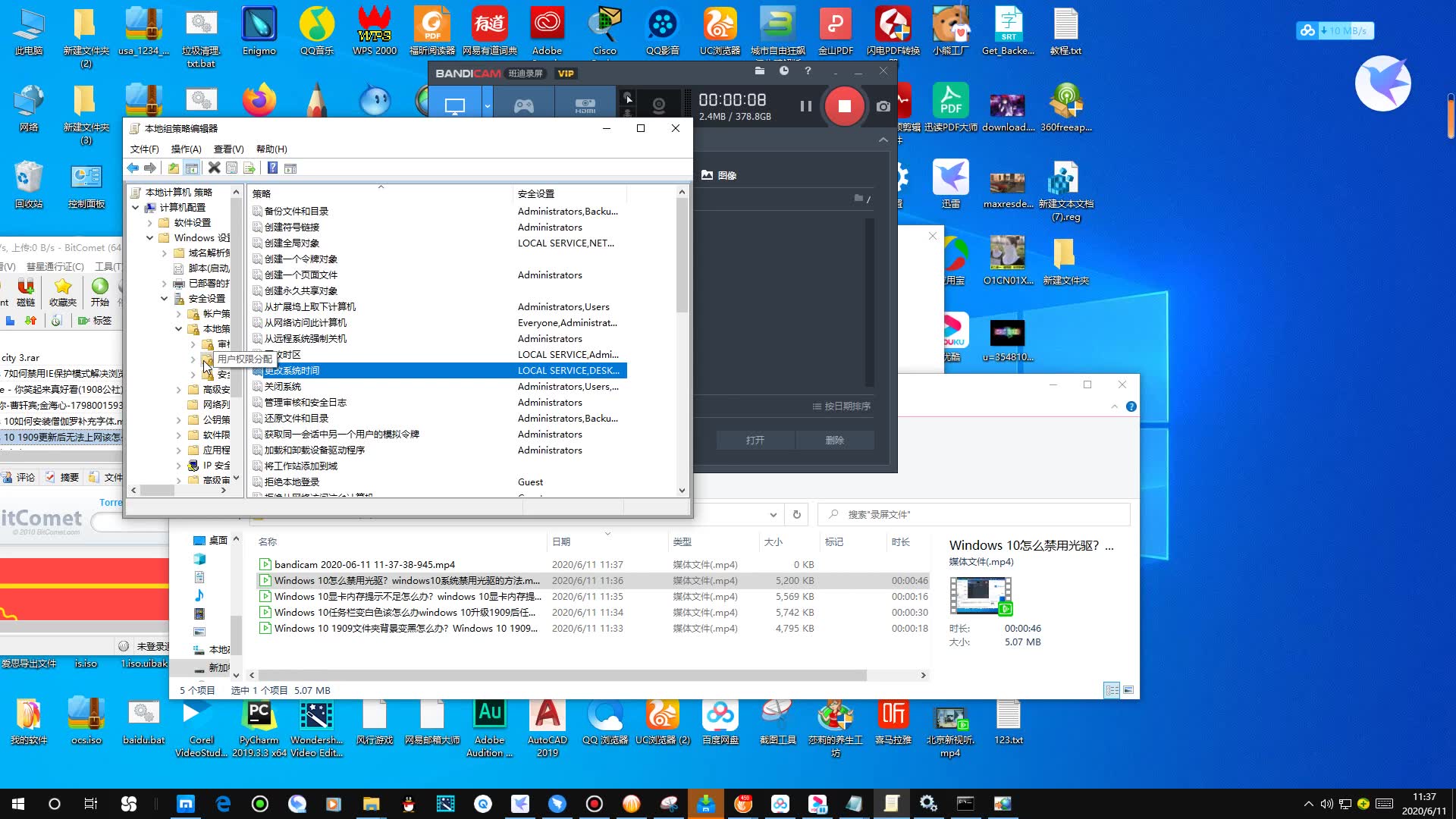This screenshot has width=1456, height=819.
Task: Take screenshot with Bandicam camera icon
Action: tap(883, 106)
